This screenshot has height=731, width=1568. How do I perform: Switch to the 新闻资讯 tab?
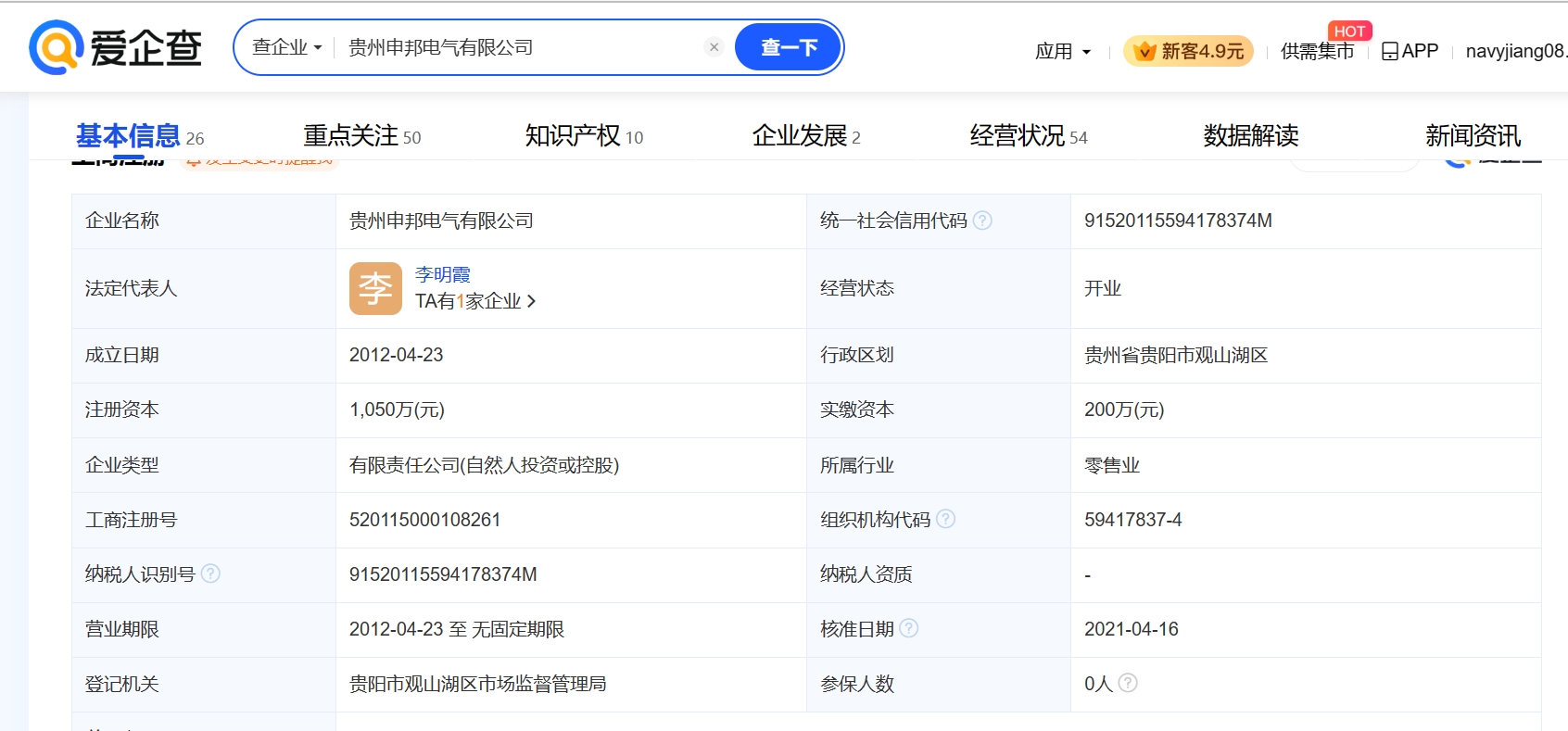click(1473, 136)
